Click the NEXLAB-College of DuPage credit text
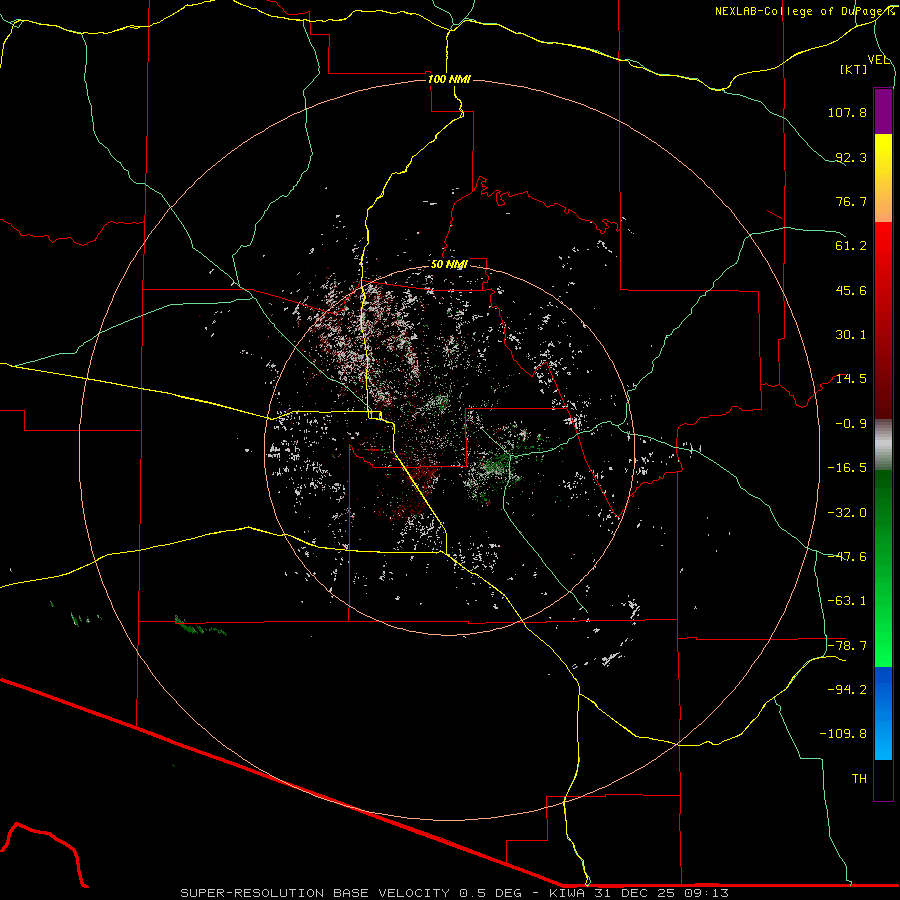900x900 pixels. [x=804, y=11]
